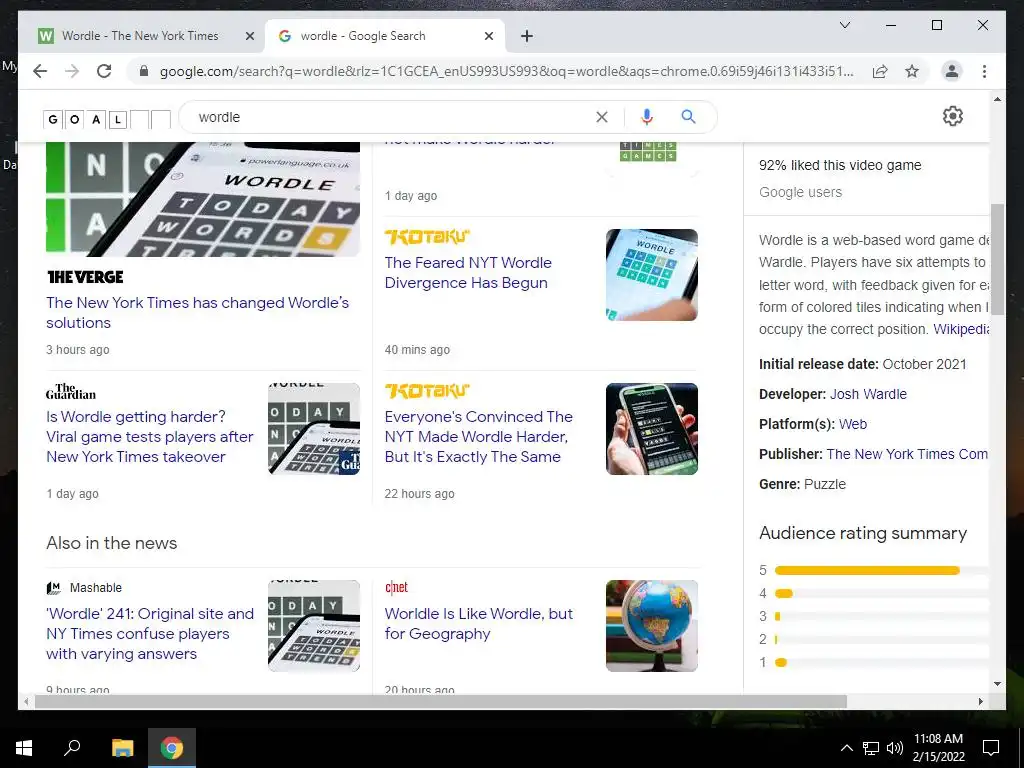Click the 5-star rating bar

click(867, 571)
